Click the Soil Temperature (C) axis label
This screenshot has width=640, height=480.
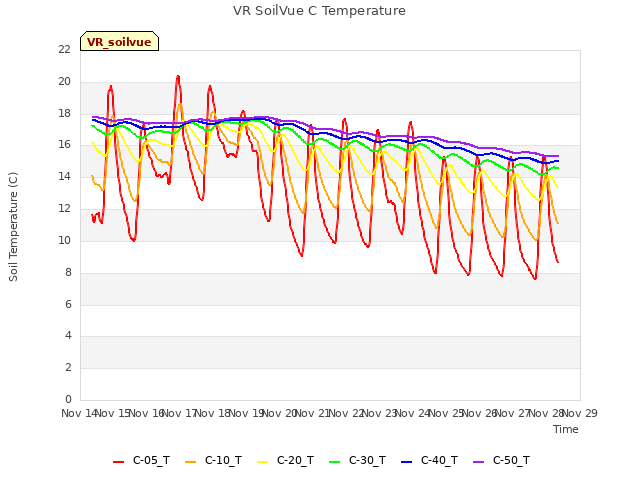(x=13, y=227)
